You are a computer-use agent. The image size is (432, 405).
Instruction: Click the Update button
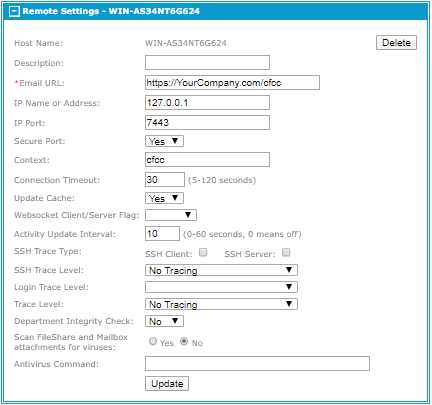[167, 384]
